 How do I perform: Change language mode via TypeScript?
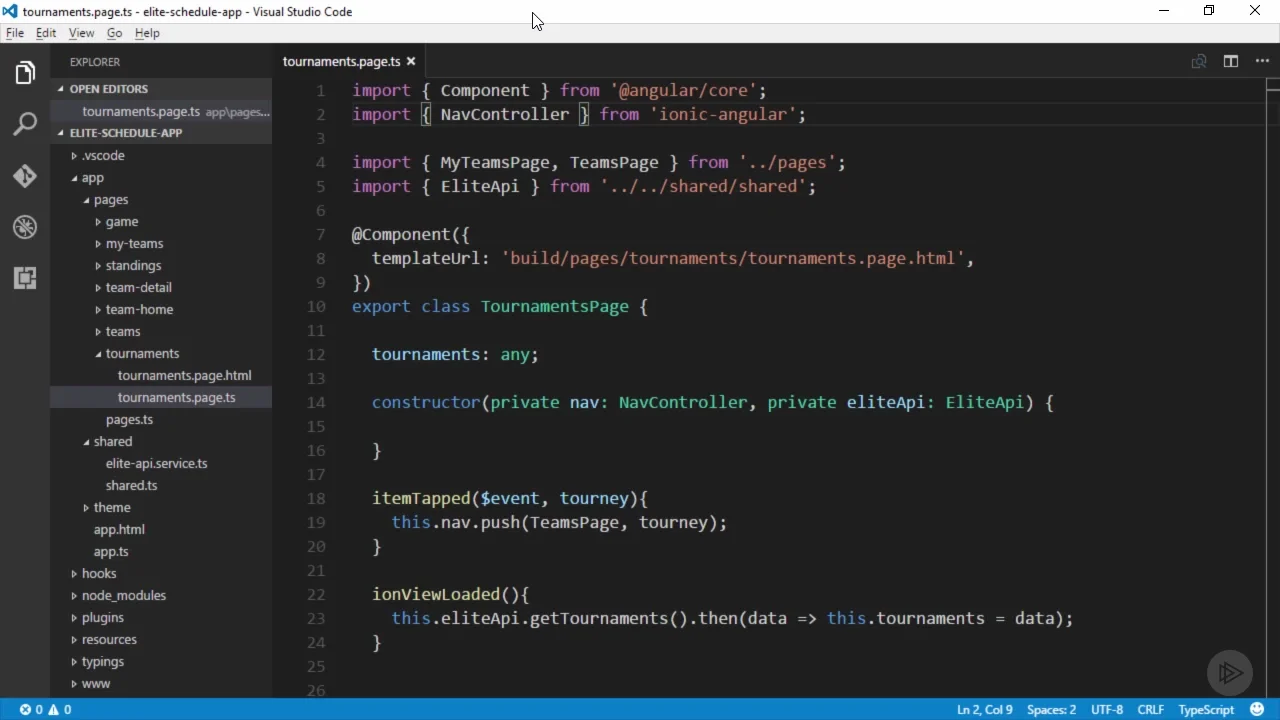[x=1206, y=709]
